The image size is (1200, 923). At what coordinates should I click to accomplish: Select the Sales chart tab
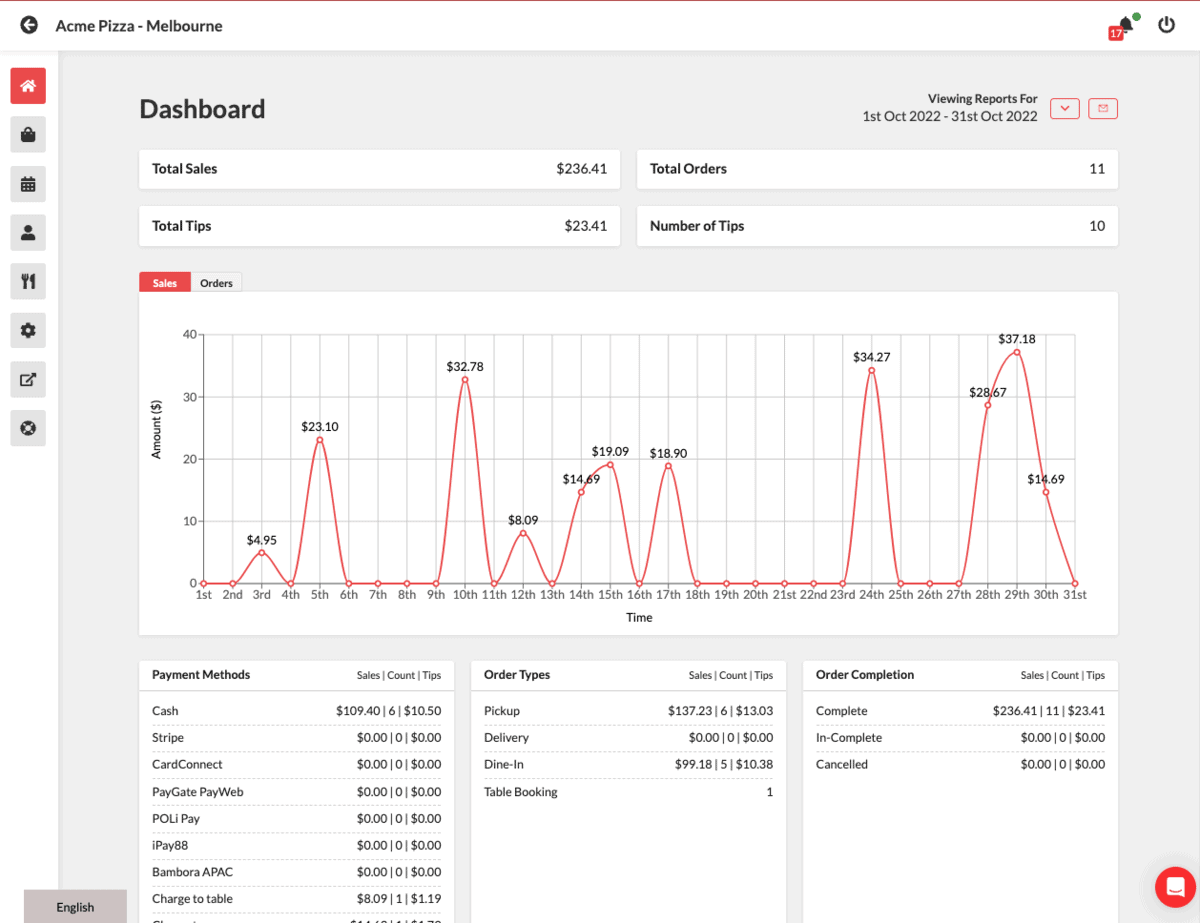[164, 282]
